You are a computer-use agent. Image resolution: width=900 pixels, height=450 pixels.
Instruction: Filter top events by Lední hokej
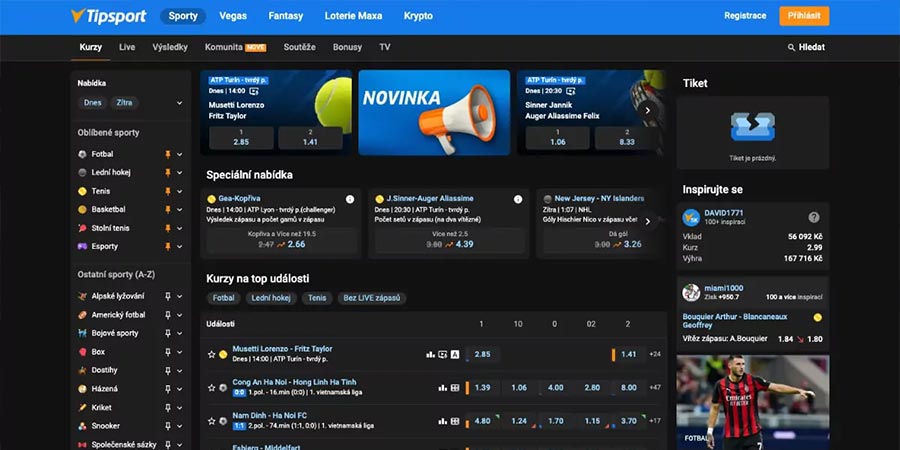[x=271, y=298]
